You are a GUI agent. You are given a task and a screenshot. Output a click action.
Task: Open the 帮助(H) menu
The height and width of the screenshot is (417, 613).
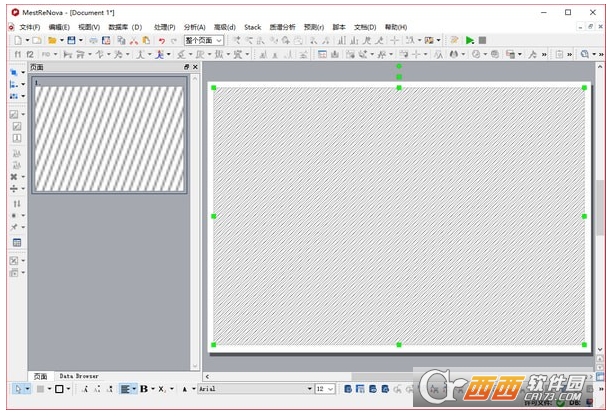click(x=396, y=27)
